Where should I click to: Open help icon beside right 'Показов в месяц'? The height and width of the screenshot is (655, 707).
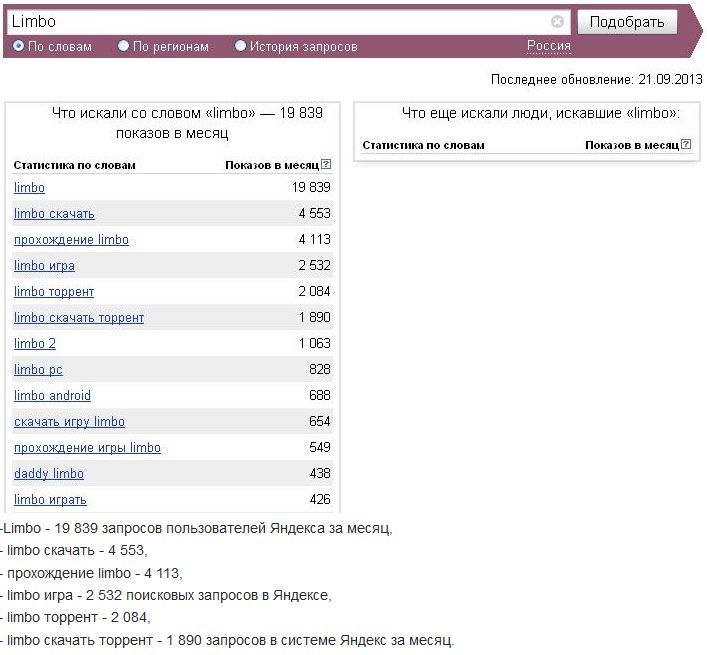point(686,144)
